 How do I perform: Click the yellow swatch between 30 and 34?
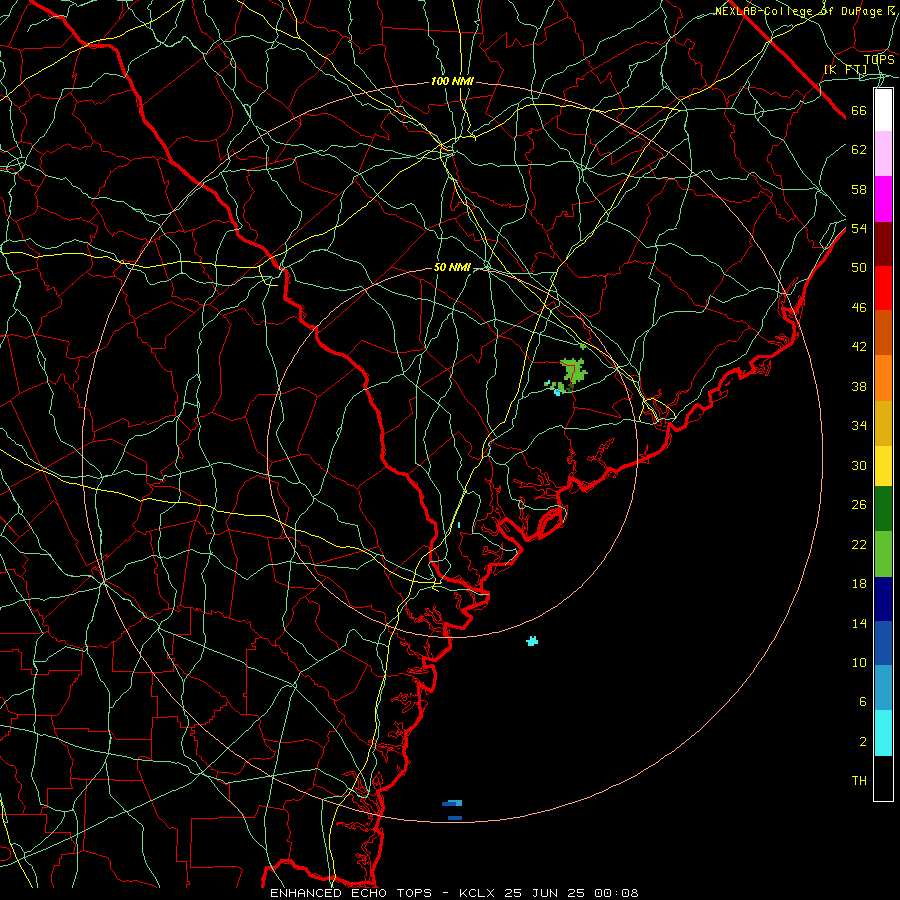click(x=883, y=466)
